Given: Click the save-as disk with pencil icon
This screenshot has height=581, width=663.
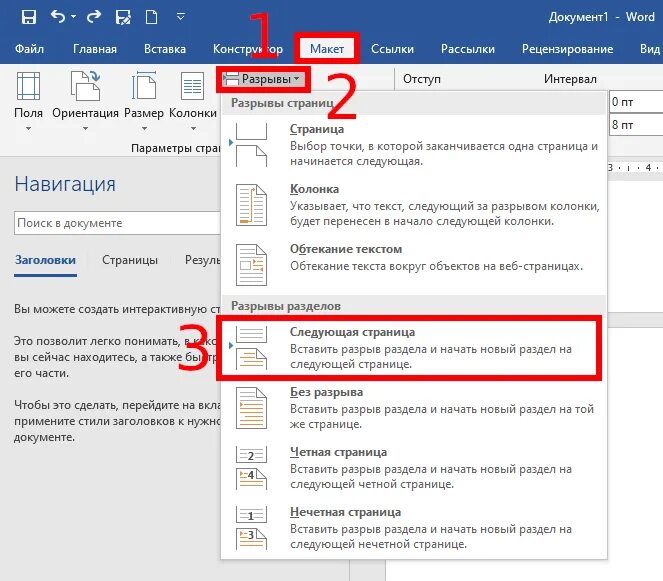Looking at the screenshot, I should (x=123, y=17).
